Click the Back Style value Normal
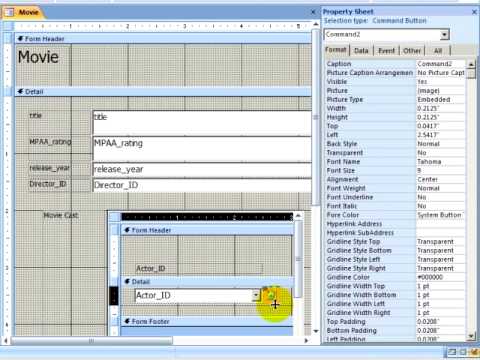This screenshot has width=480, height=360. pyautogui.click(x=441, y=144)
